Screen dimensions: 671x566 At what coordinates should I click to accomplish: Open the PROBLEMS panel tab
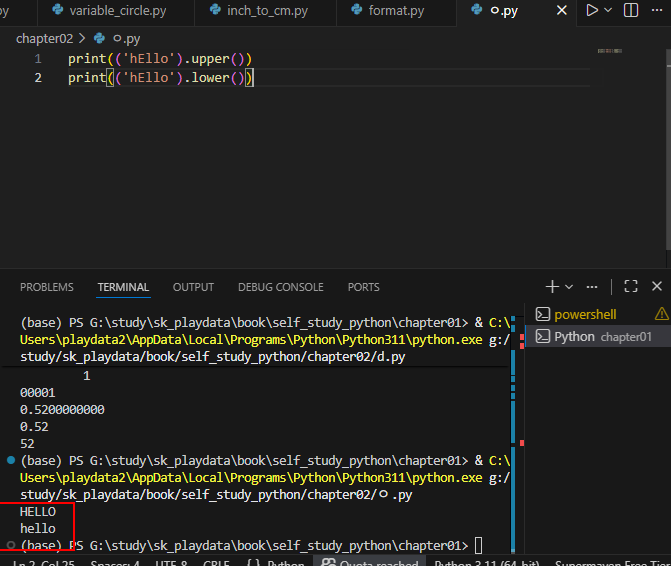click(x=47, y=287)
